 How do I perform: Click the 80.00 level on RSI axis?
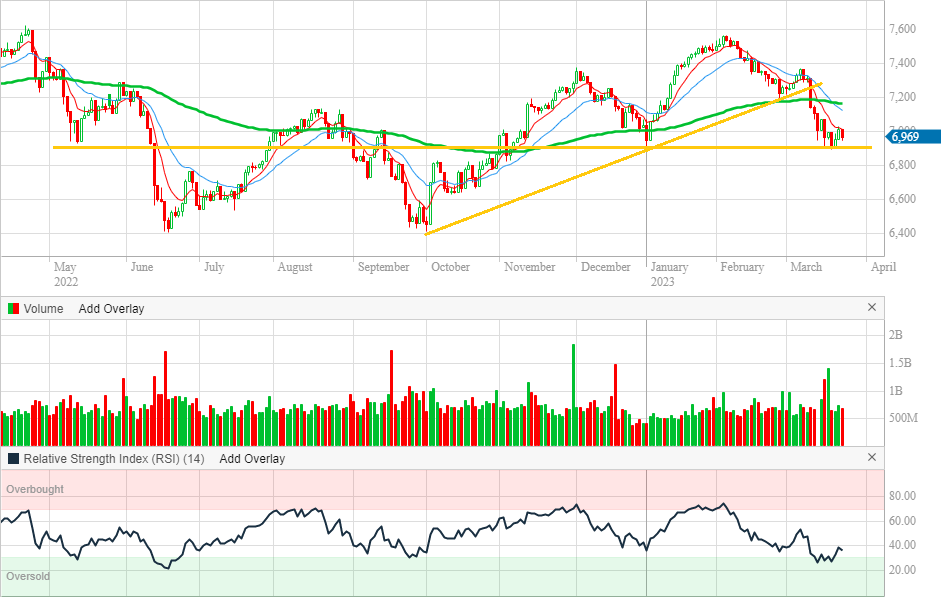903,496
